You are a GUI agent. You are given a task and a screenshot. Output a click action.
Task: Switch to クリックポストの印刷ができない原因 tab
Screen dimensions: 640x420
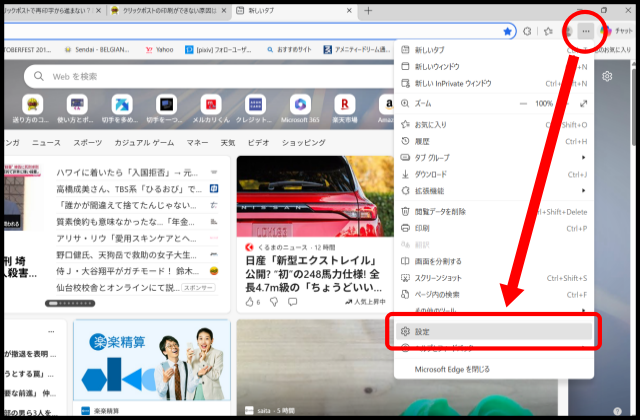(169, 11)
